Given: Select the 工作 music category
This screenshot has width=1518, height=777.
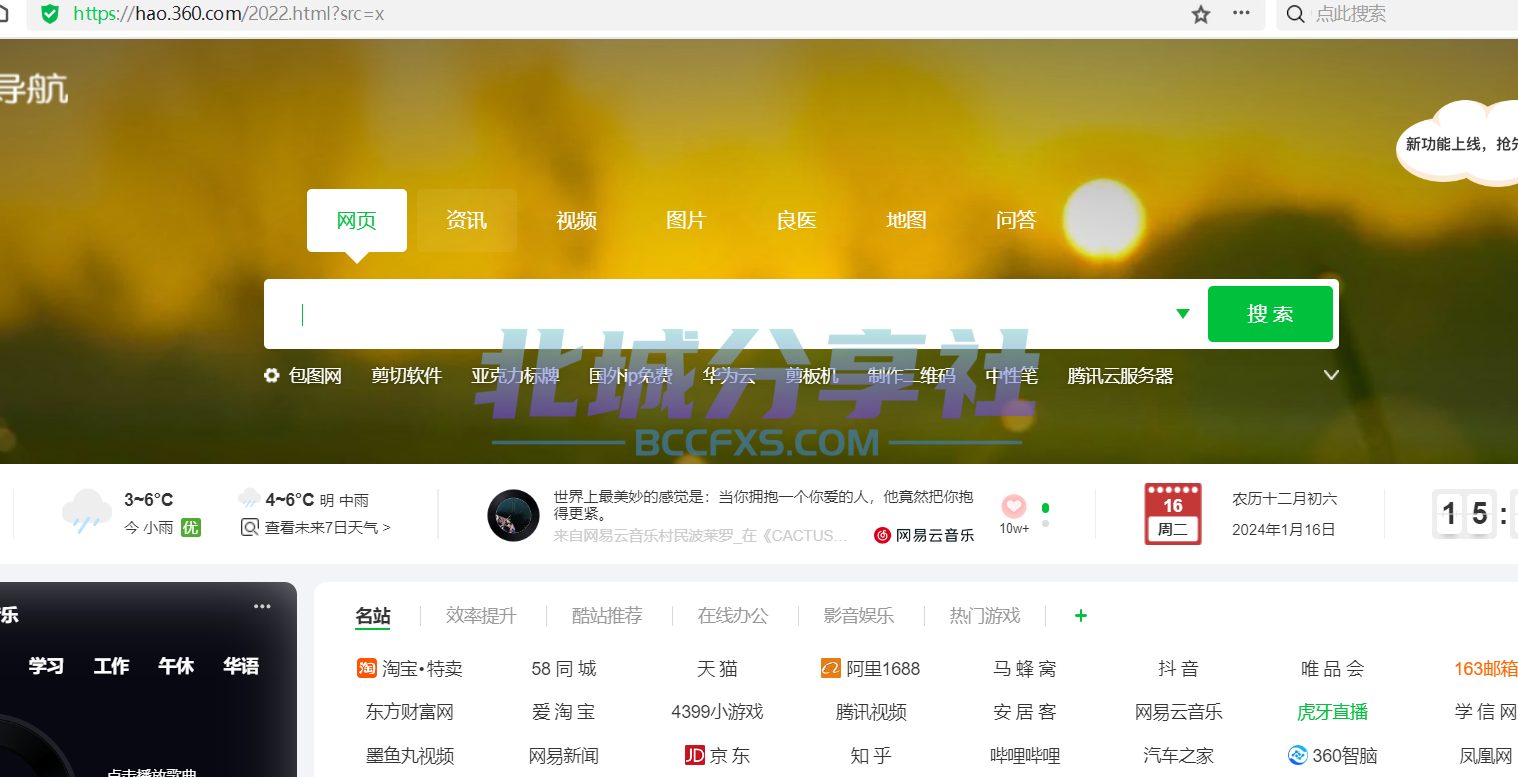Looking at the screenshot, I should coord(111,666).
